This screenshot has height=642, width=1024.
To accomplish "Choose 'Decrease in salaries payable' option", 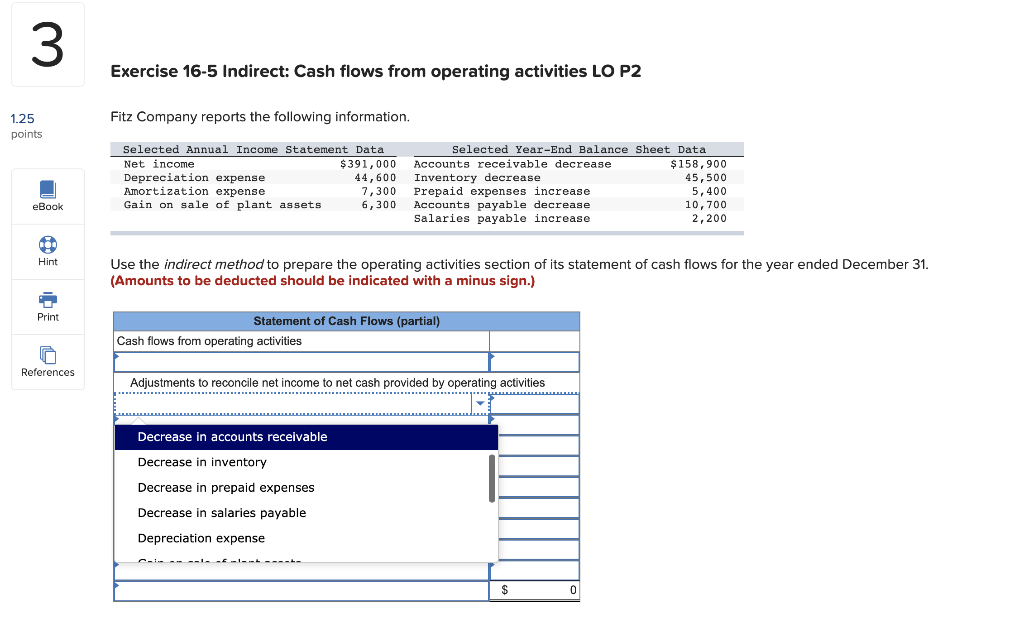I will [222, 512].
